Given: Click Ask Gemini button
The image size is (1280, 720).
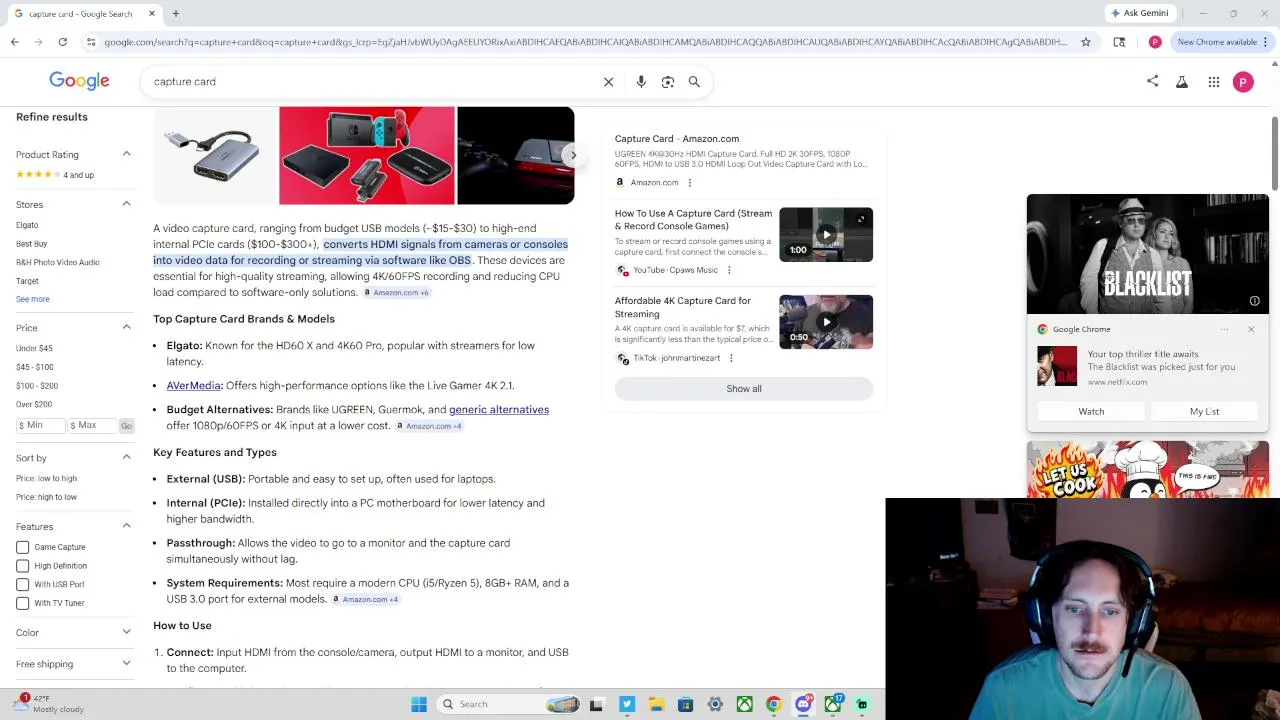Looking at the screenshot, I should tap(1139, 13).
